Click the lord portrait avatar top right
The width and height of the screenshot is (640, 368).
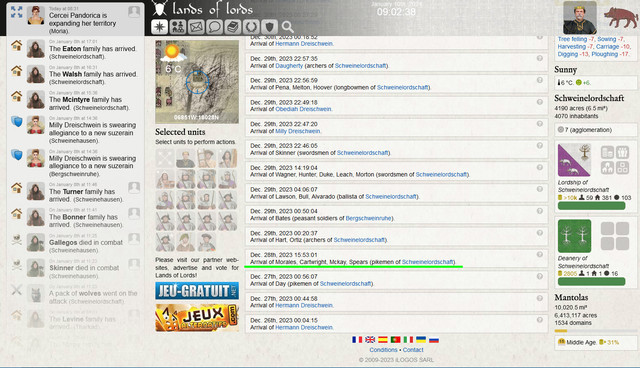point(580,18)
